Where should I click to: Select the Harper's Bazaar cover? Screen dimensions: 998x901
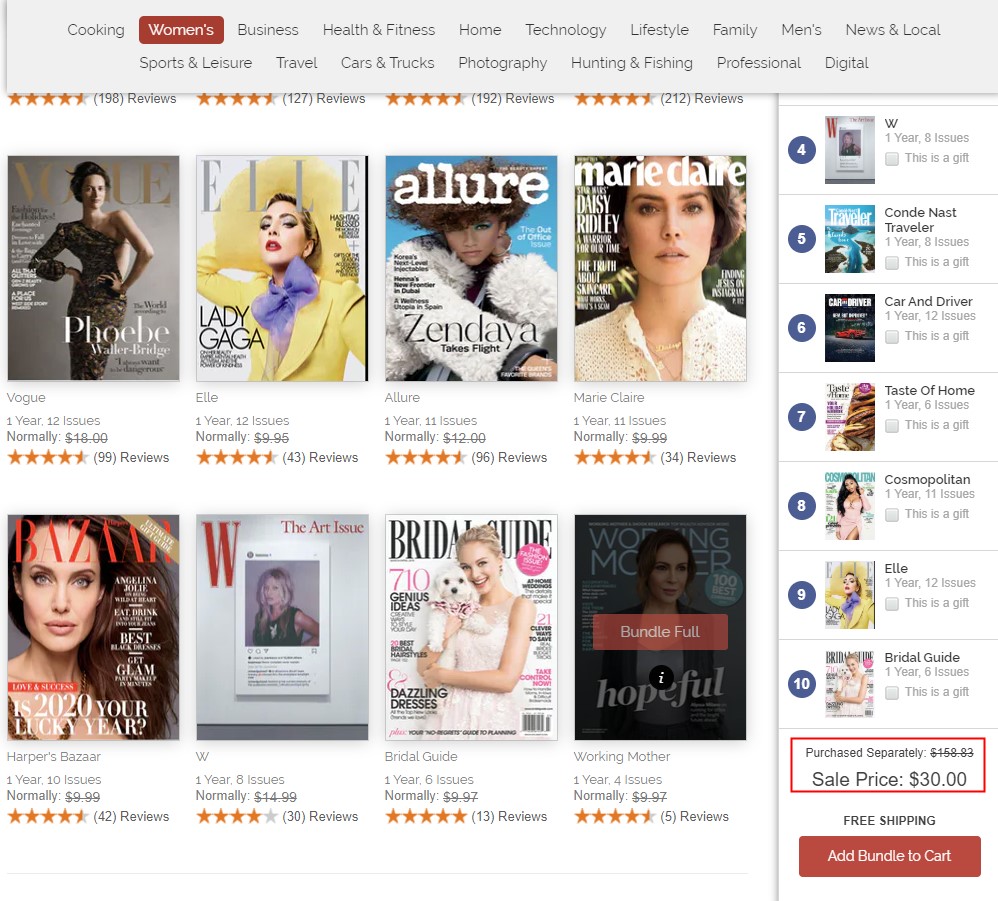(93, 627)
